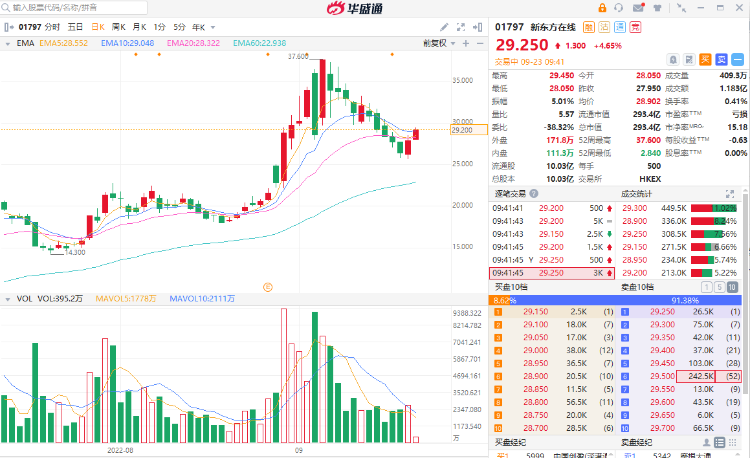Zoom out chart with minus icon
750x458 pixels.
pyautogui.click(x=480, y=44)
